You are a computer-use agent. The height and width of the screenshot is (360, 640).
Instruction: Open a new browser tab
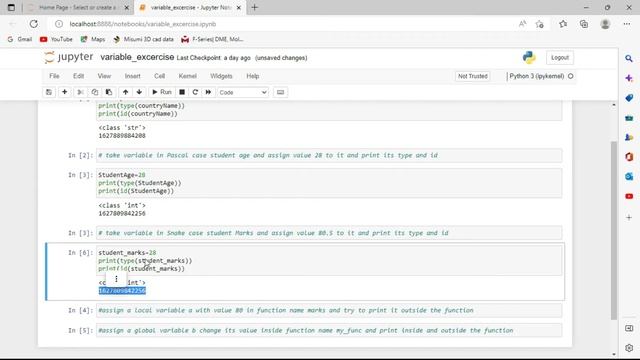pos(254,7)
